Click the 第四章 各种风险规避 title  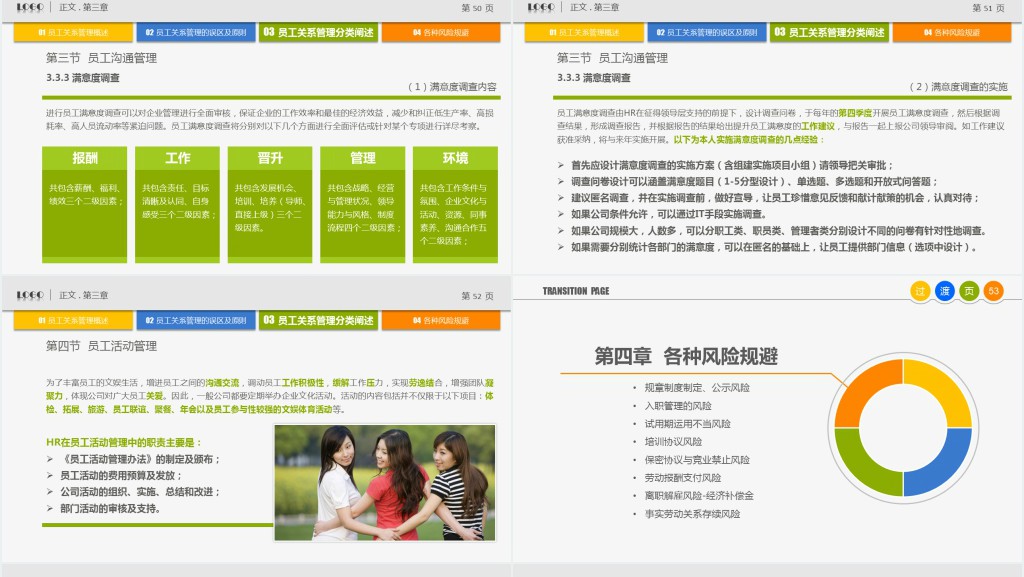tap(686, 356)
